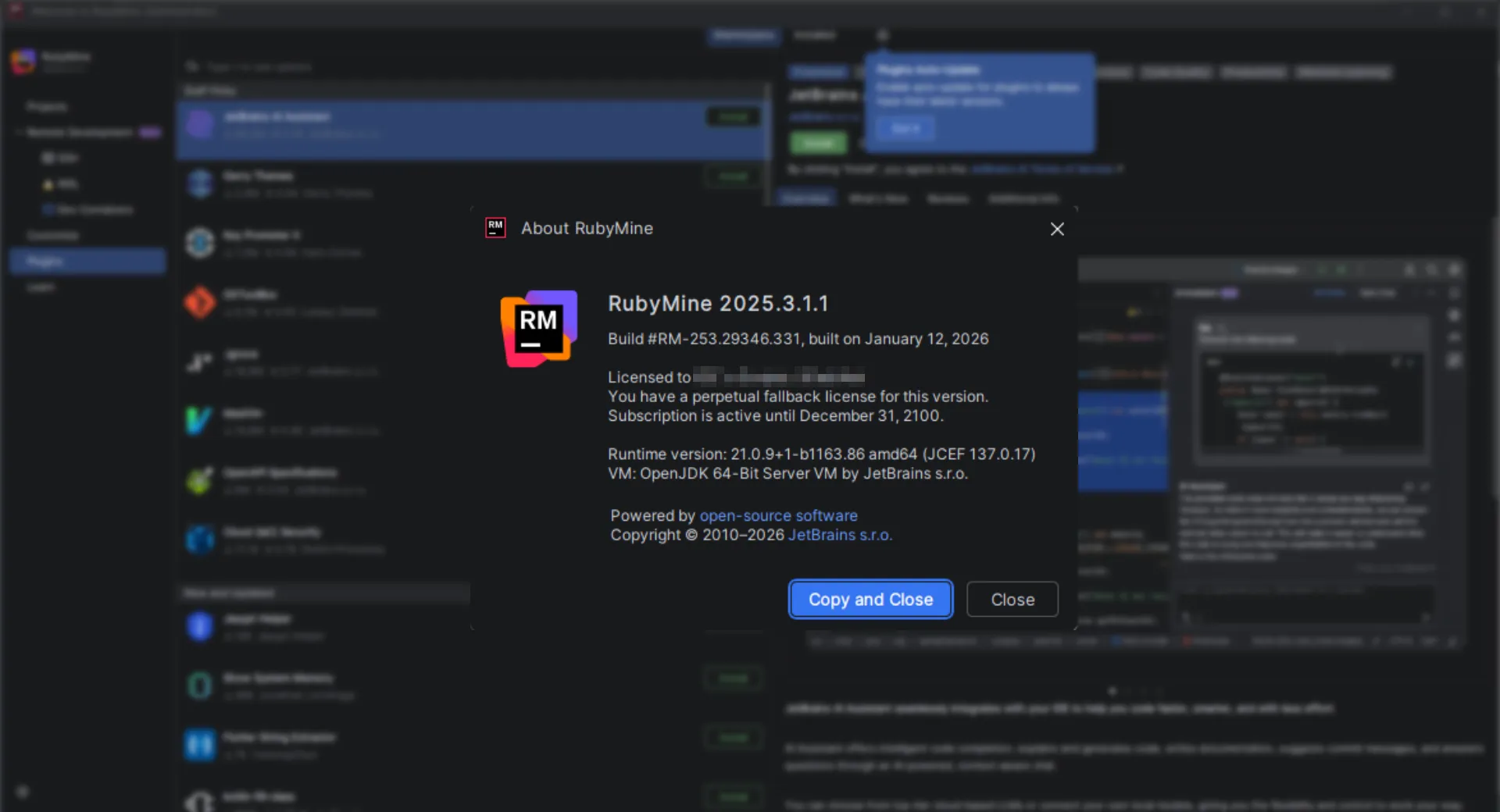Click the "Licensed to" line
This screenshot has width=1500, height=812.
tap(736, 378)
